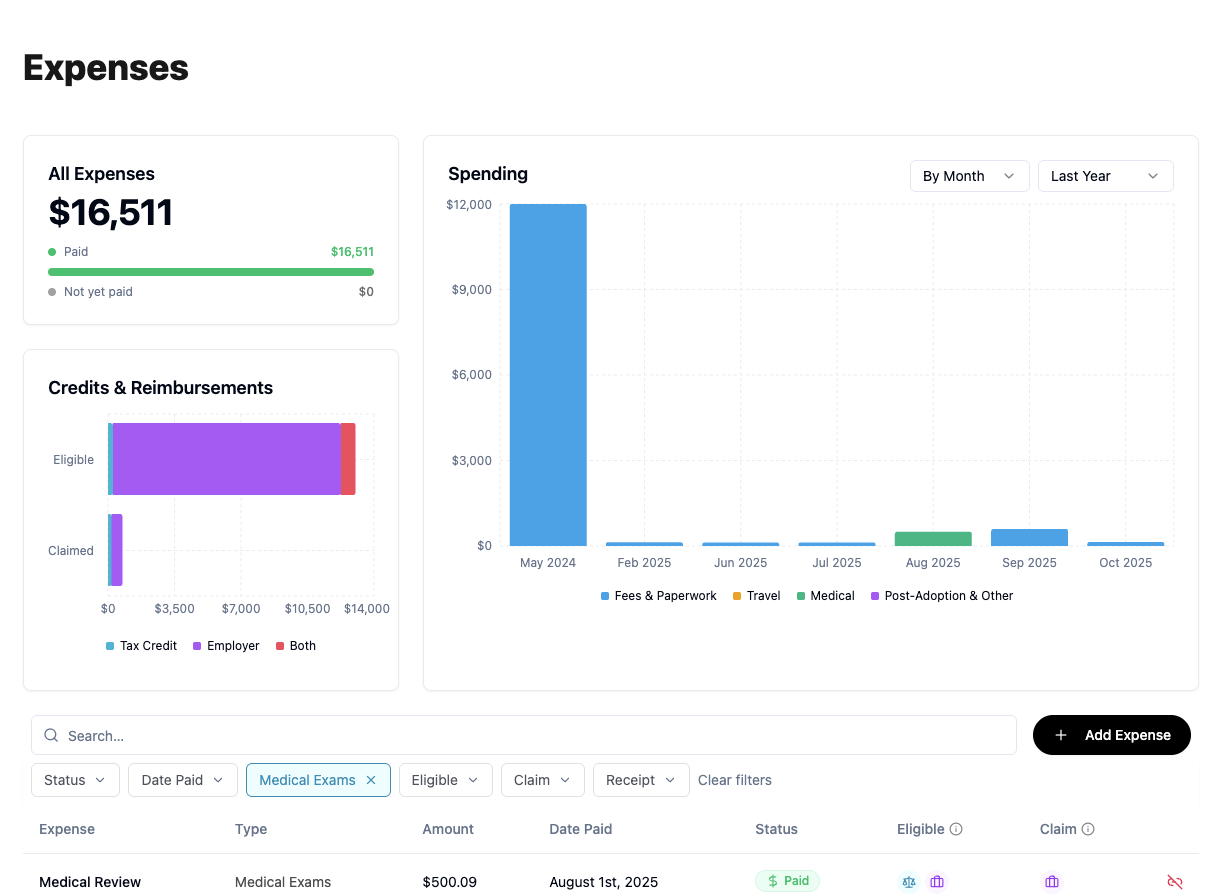Click the Aug 2025 green Medical bar
Screen dimensions: 1222x895
click(x=933, y=539)
